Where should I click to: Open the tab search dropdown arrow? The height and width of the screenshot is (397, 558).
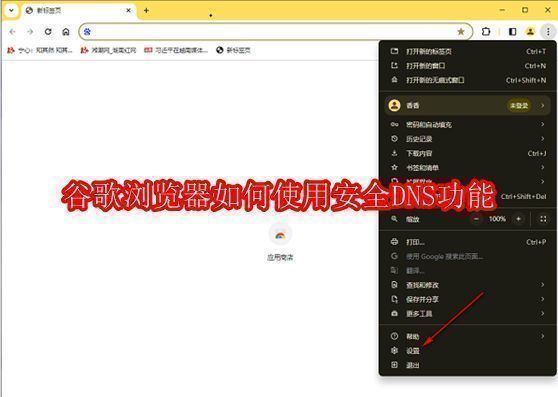pos(11,10)
